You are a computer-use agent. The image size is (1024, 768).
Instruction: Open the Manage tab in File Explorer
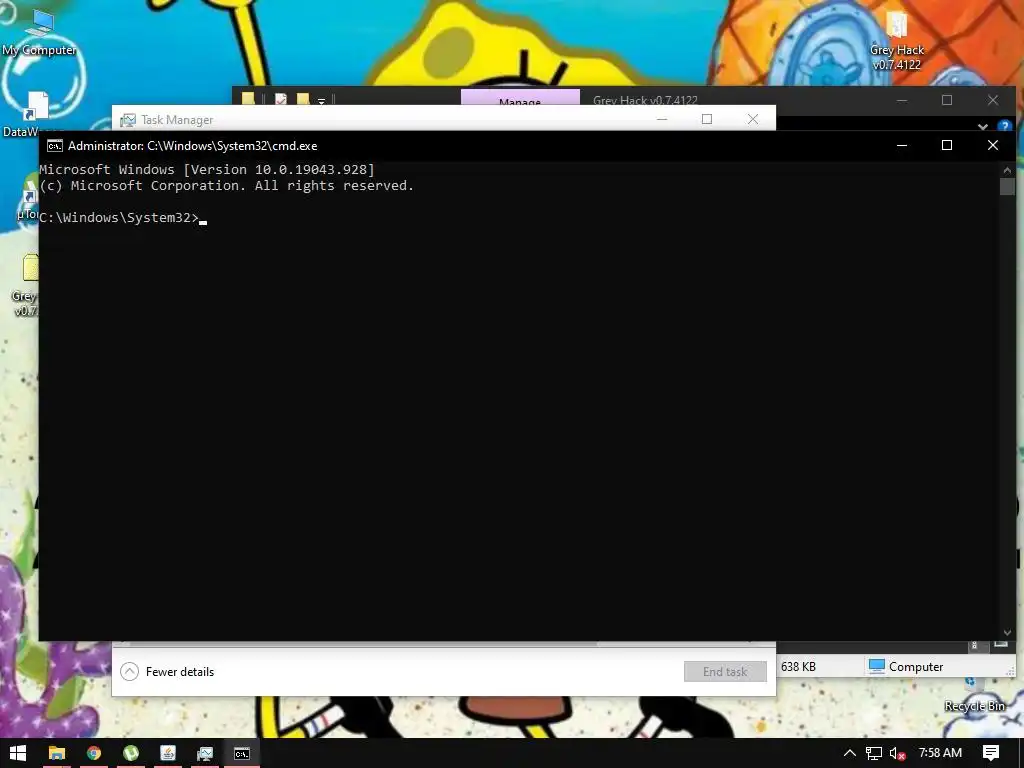[x=520, y=98]
